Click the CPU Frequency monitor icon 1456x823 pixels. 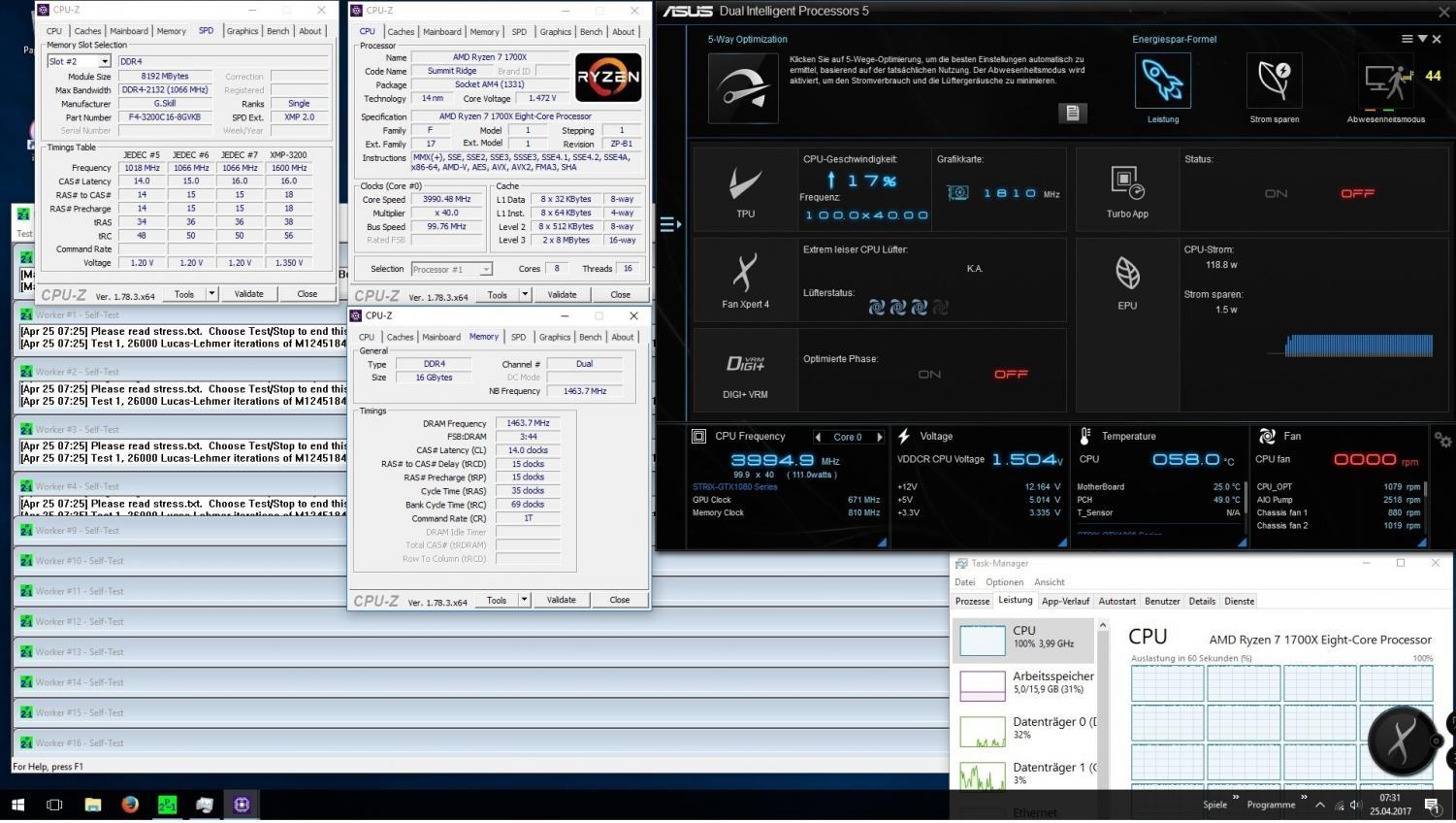pyautogui.click(x=698, y=437)
